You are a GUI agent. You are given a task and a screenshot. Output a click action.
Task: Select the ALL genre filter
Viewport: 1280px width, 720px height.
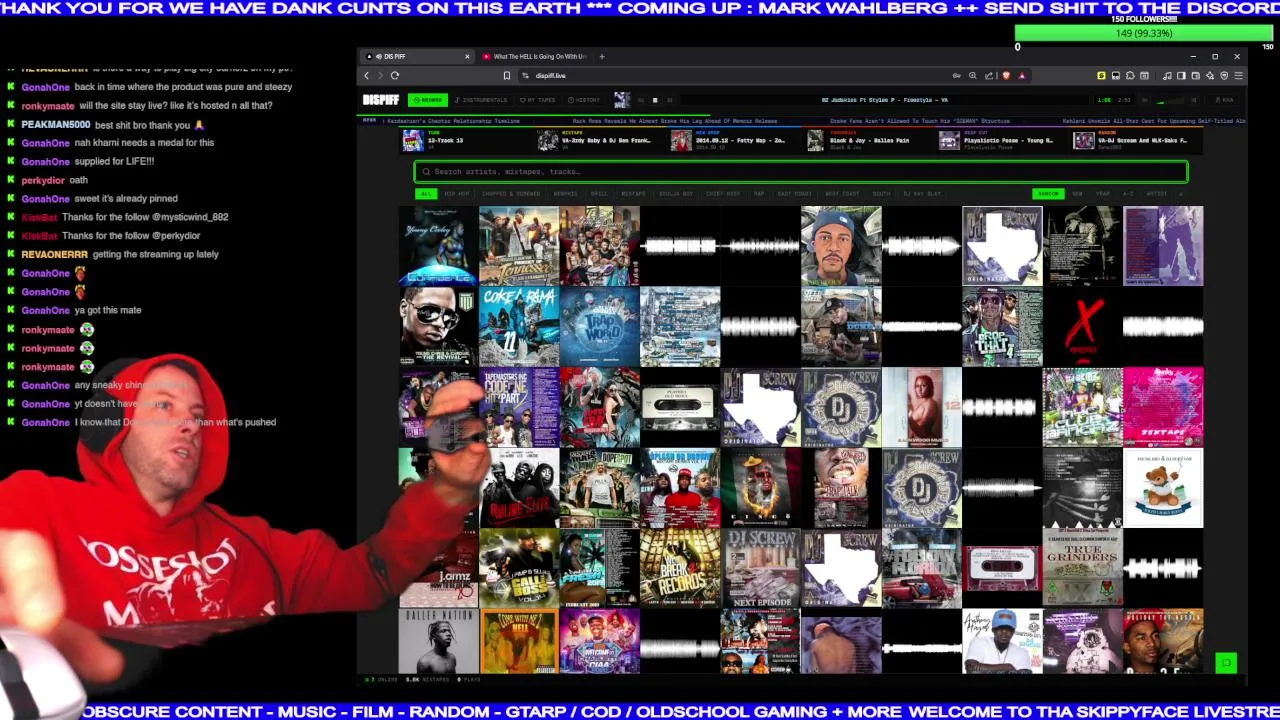click(426, 194)
